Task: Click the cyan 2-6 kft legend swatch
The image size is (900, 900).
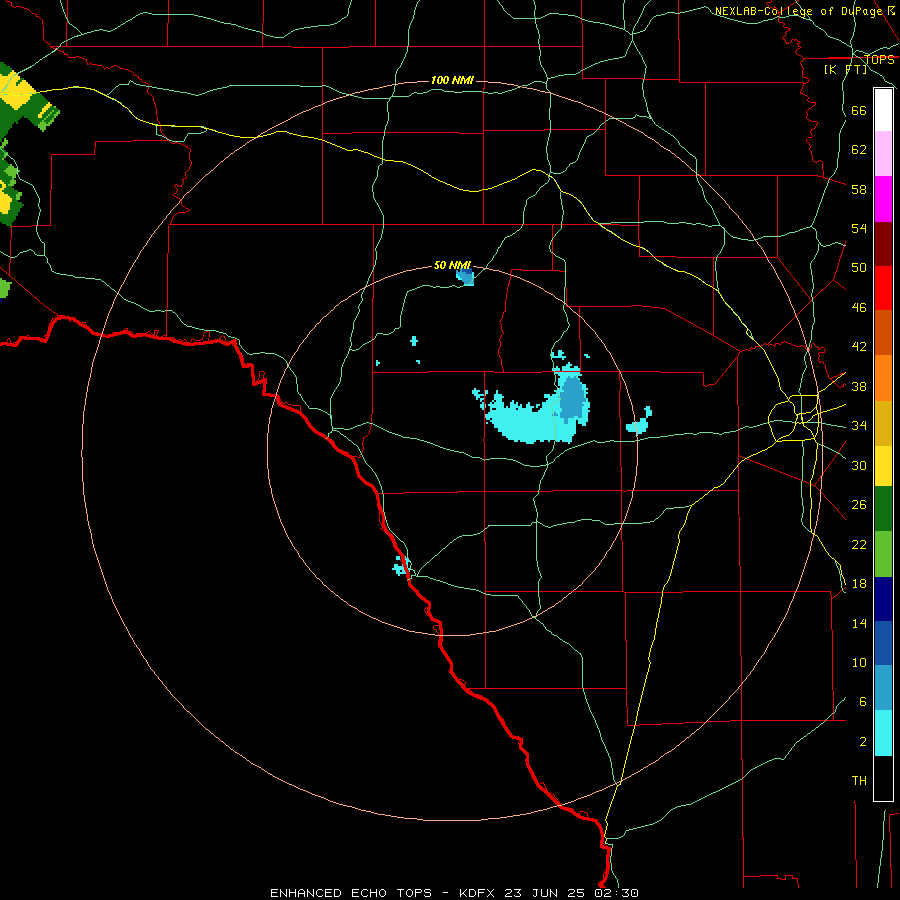Action: point(883,733)
